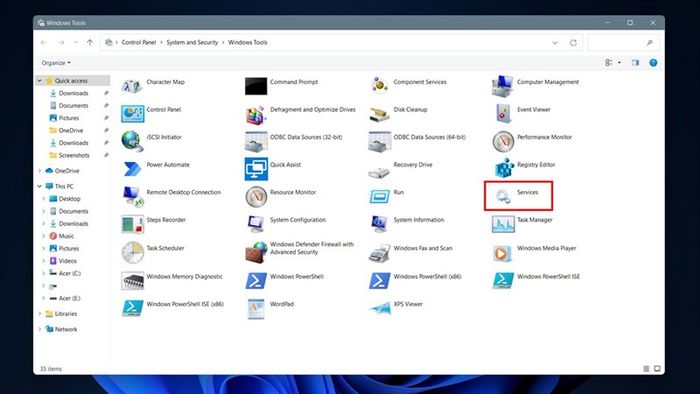
Task: Open Event Viewer icon
Action: click(503, 113)
